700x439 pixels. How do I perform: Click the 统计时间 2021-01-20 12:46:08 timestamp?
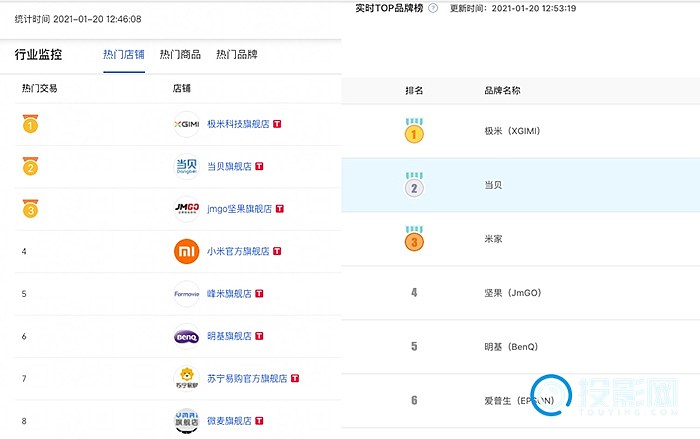click(x=78, y=19)
